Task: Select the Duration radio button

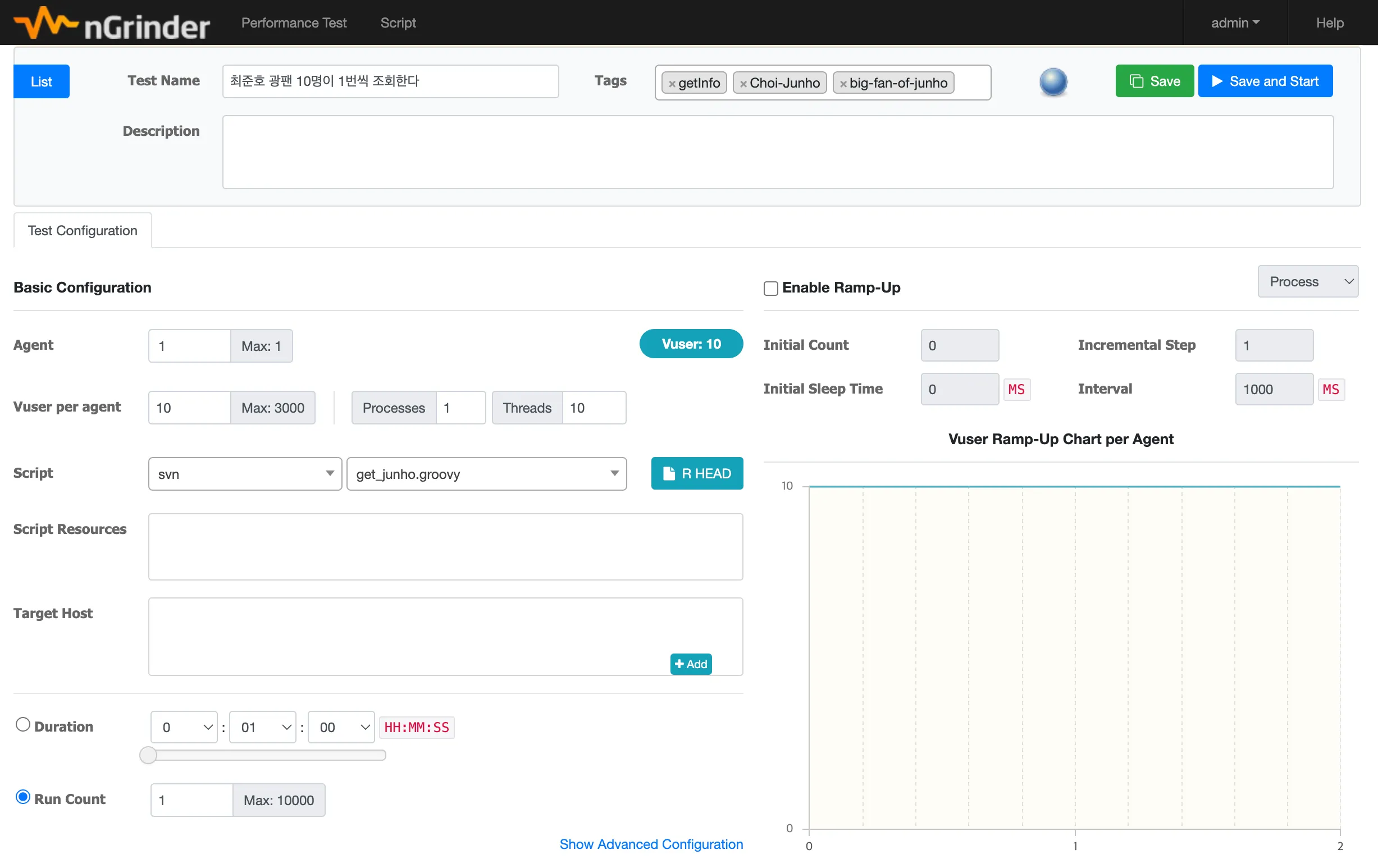Action: (x=23, y=724)
